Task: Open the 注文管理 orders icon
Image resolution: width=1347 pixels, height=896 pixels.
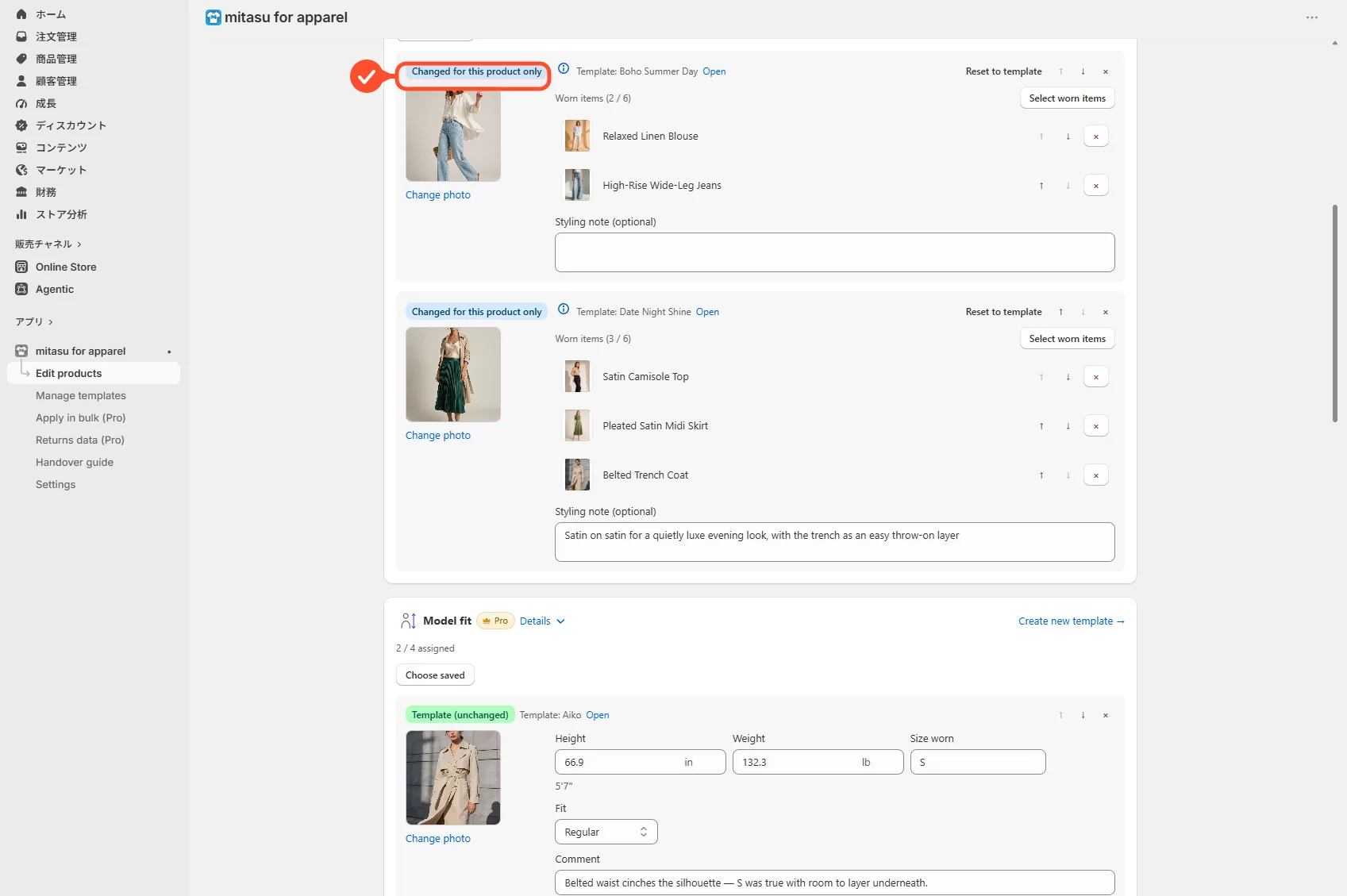Action: pos(21,37)
